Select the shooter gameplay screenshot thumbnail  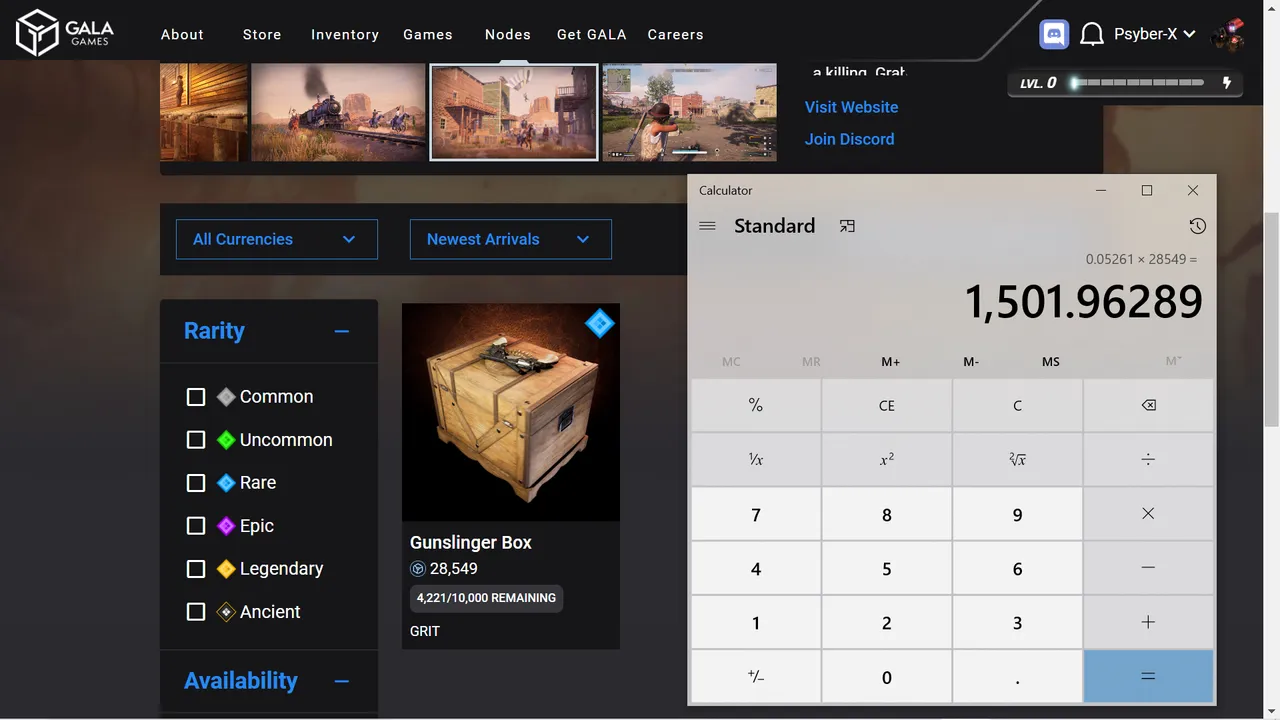click(689, 112)
